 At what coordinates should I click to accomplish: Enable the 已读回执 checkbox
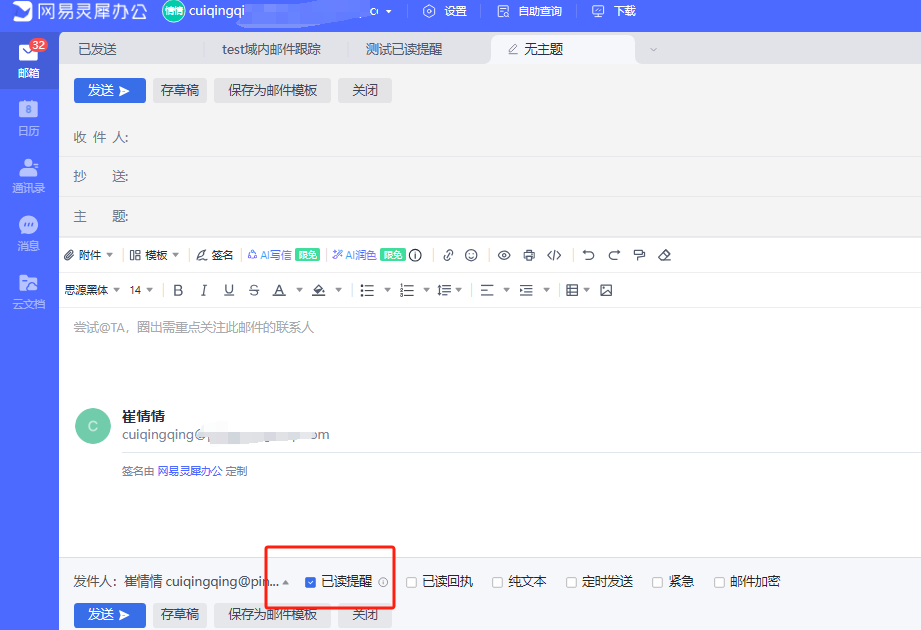412,582
